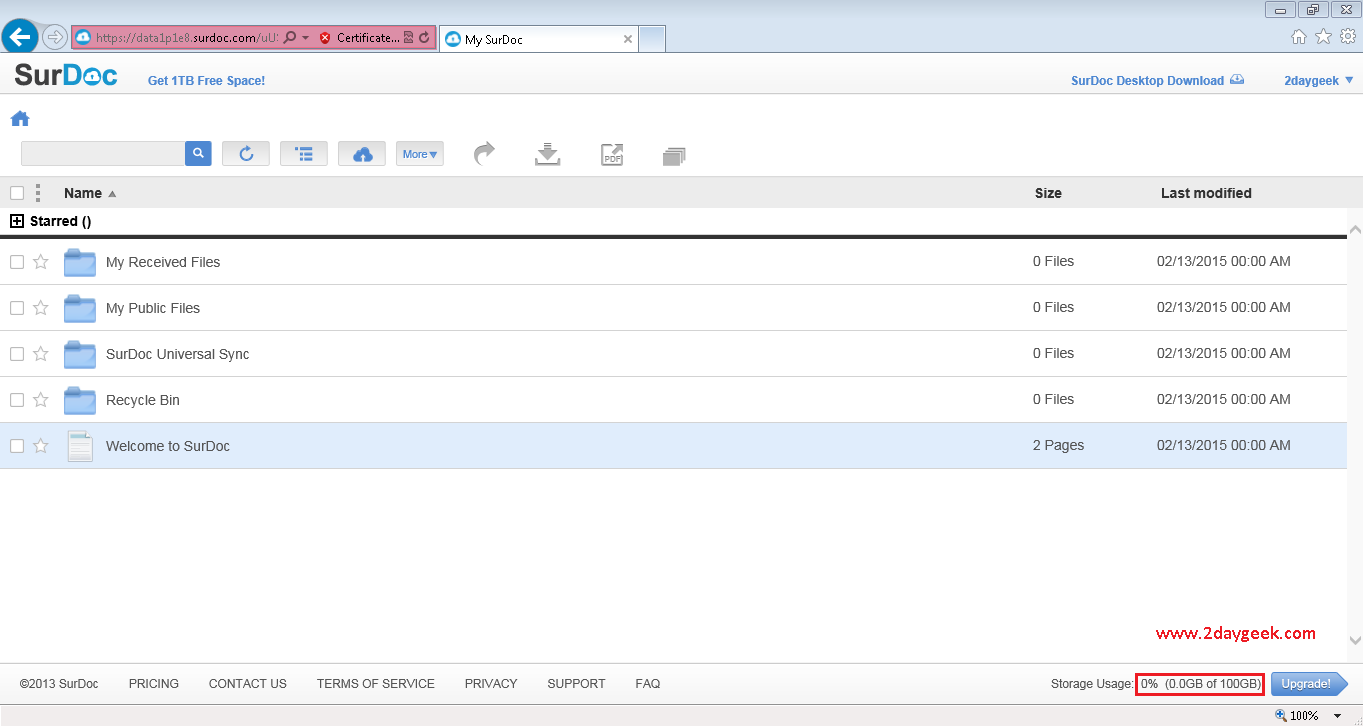Open the FAQ footer link
This screenshot has width=1363, height=726.
pyautogui.click(x=648, y=684)
